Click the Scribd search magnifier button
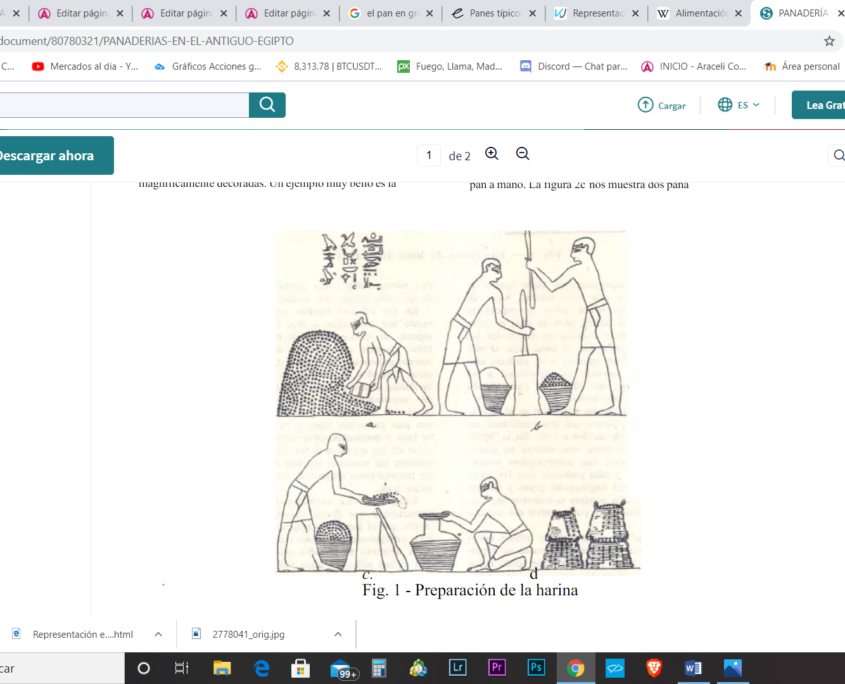This screenshot has height=684, width=845. 267,105
